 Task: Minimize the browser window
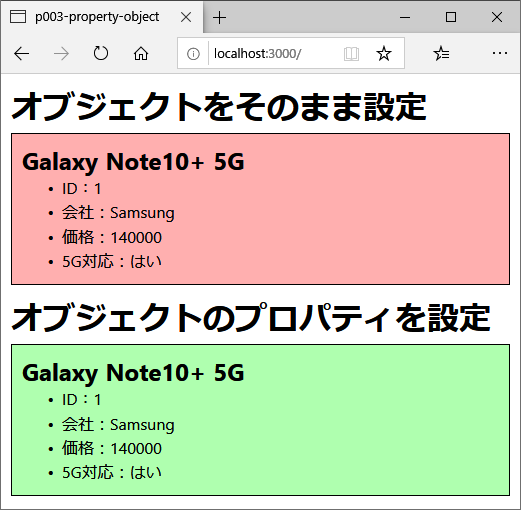pos(405,17)
